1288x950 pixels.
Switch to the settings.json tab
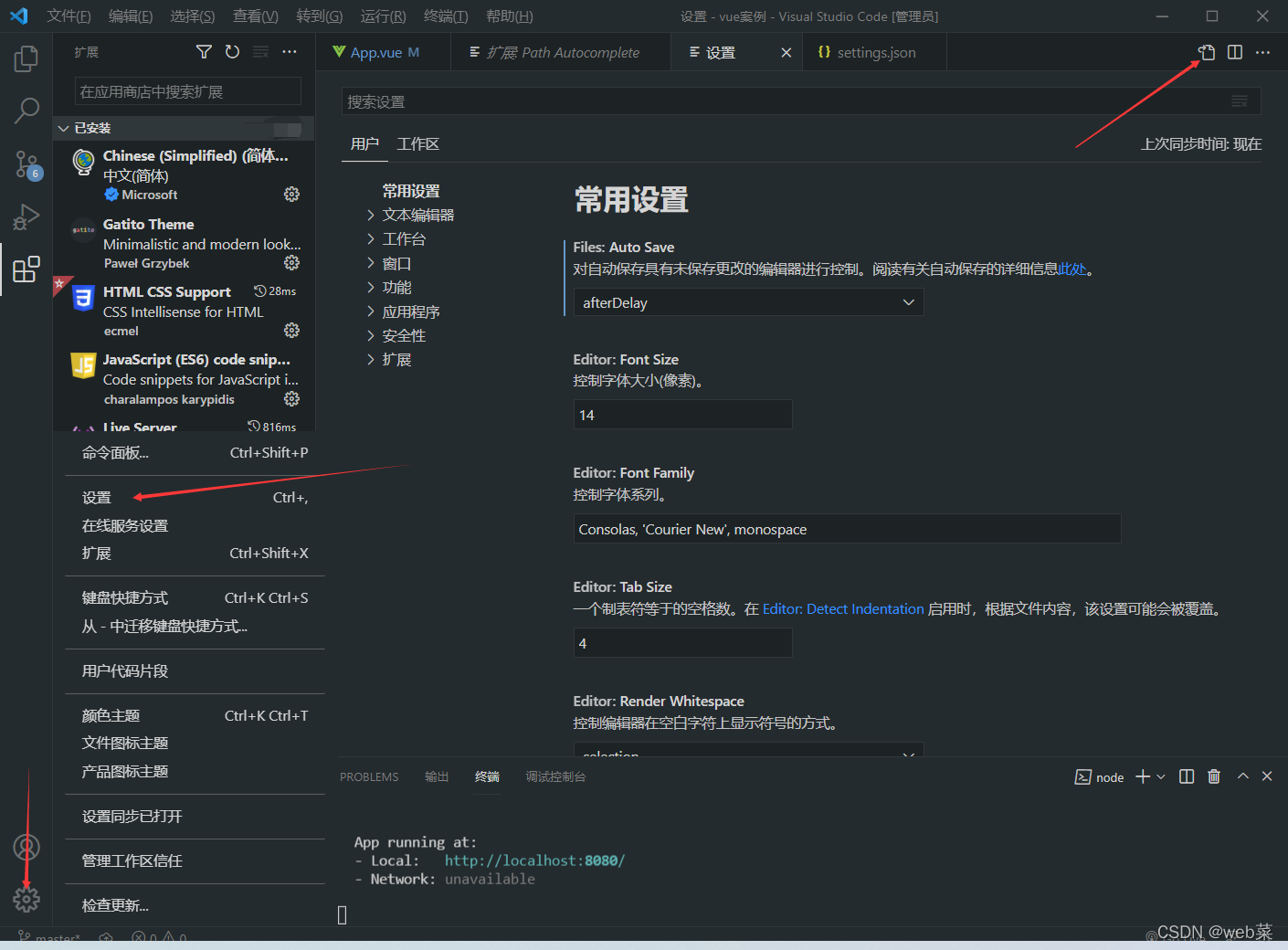tap(873, 52)
